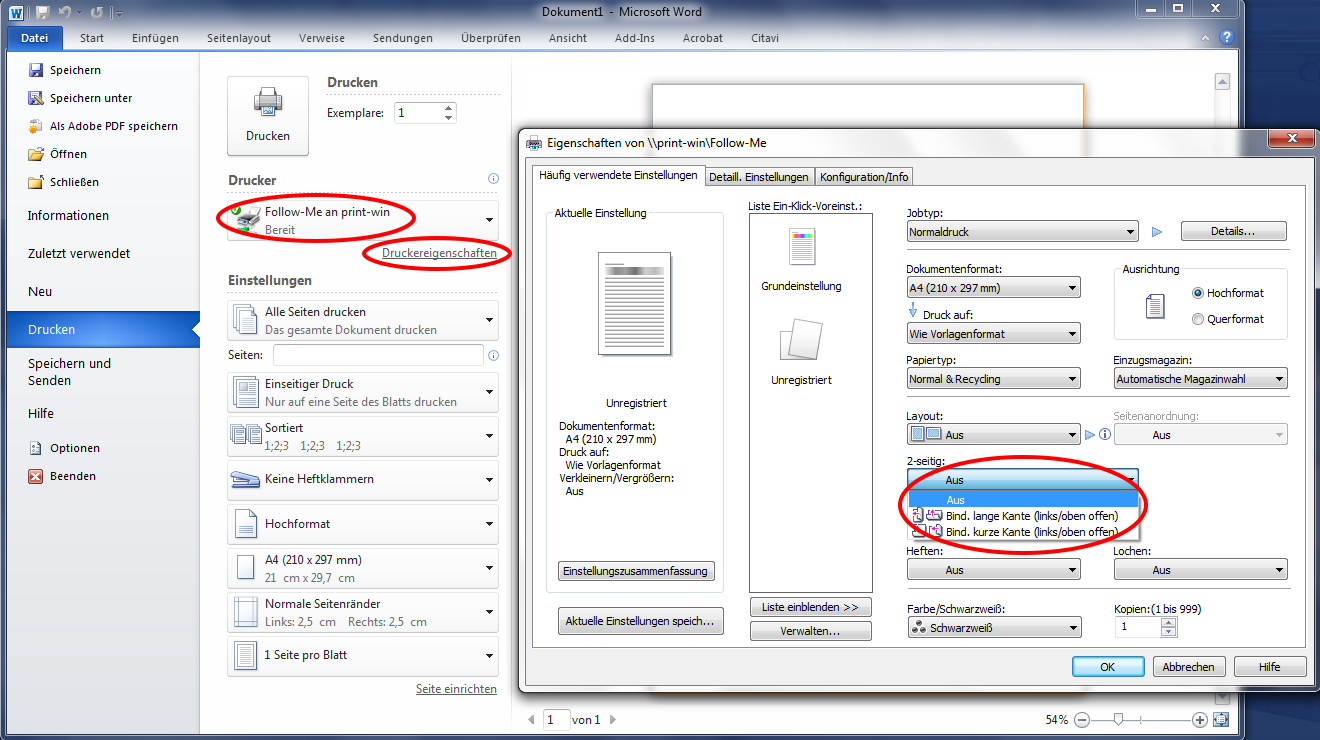Switch to Konfiguration/Info tab
Screen dimensions: 1320x740
pos(864,177)
